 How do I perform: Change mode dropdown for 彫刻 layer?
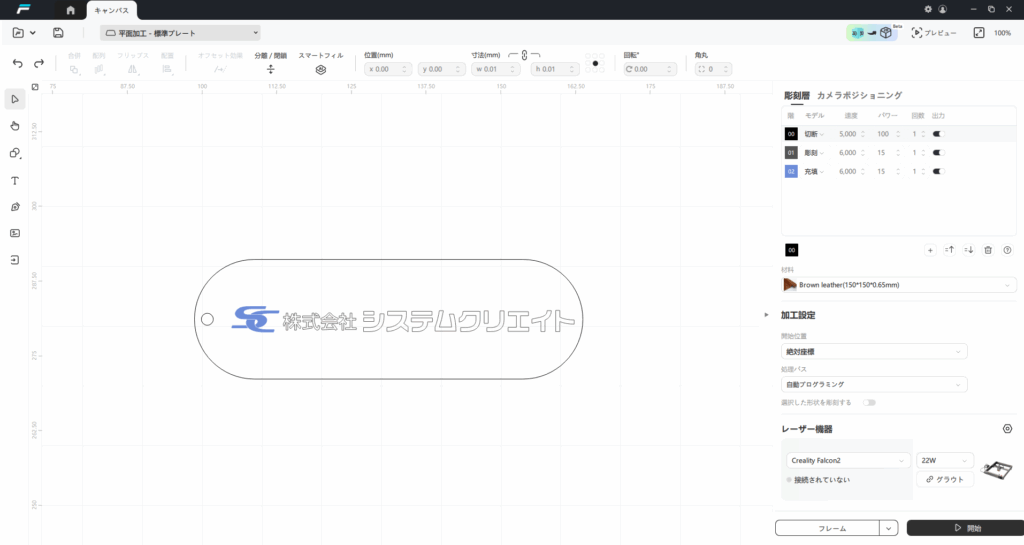point(814,153)
